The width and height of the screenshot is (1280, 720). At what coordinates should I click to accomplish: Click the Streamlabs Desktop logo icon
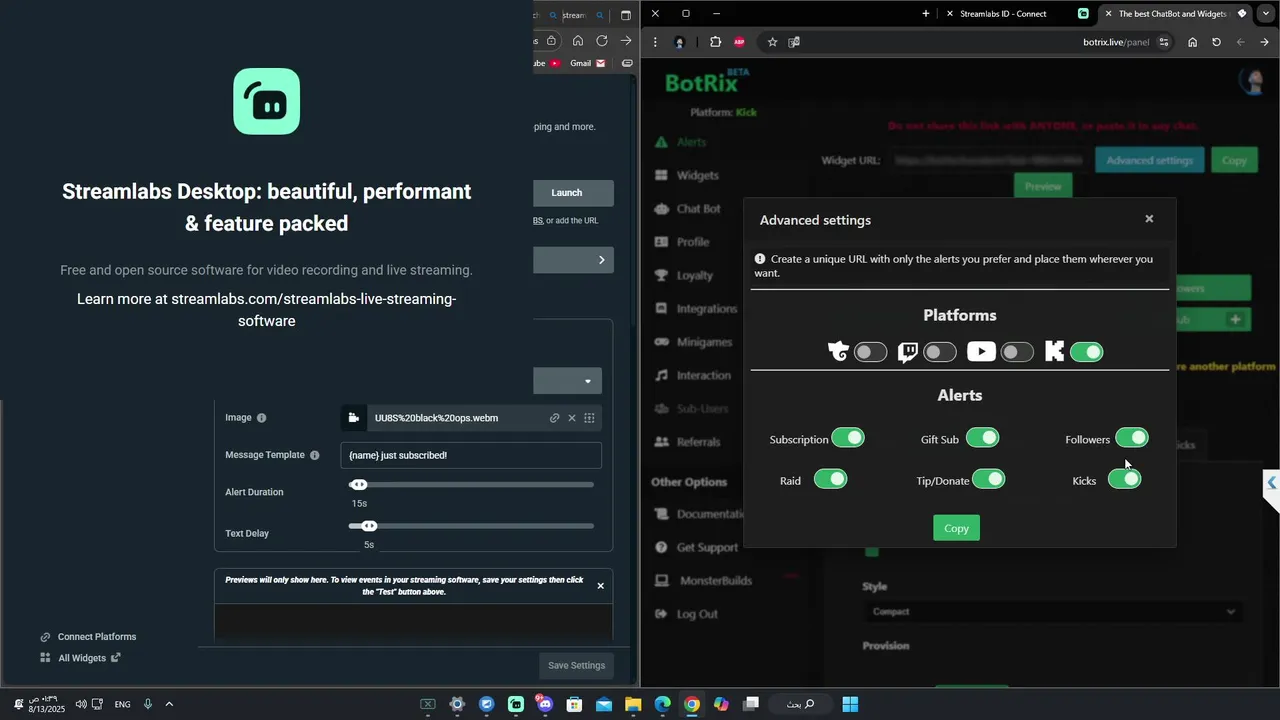point(267,101)
